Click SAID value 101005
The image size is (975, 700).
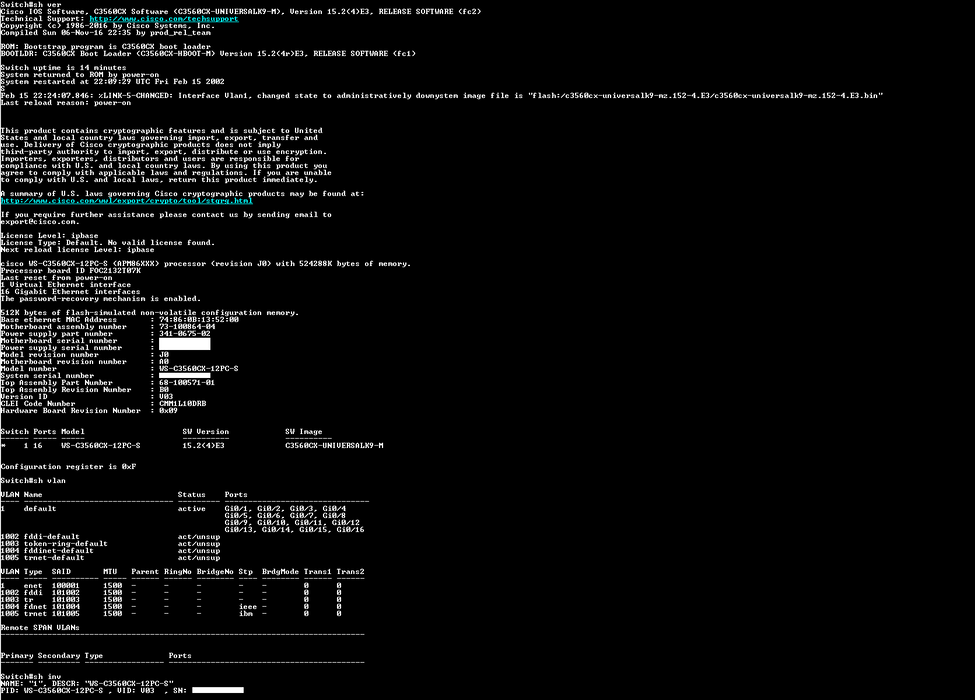(x=66, y=614)
